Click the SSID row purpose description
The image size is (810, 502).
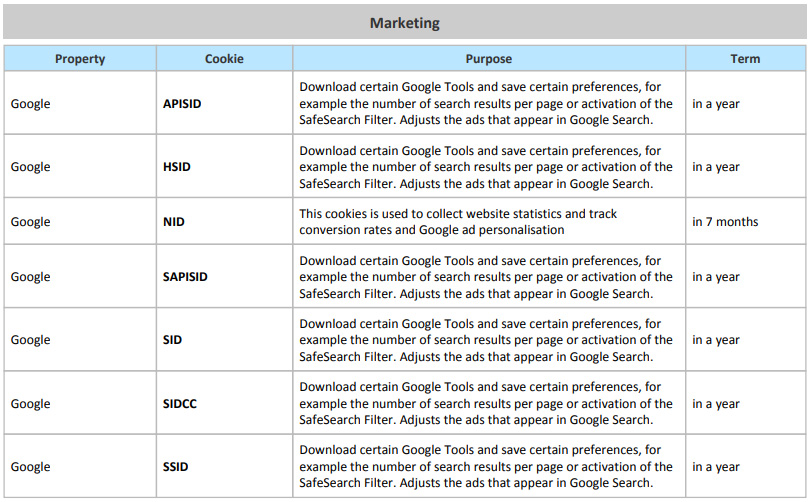pos(486,466)
